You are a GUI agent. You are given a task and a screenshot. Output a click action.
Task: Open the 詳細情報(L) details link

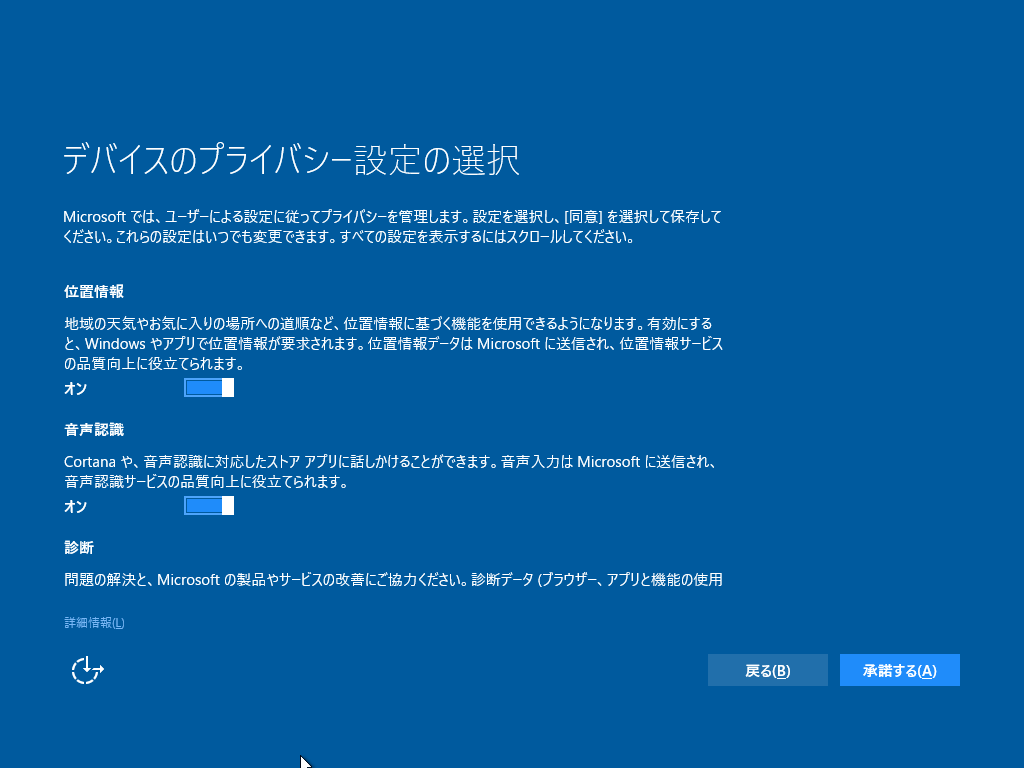(94, 622)
